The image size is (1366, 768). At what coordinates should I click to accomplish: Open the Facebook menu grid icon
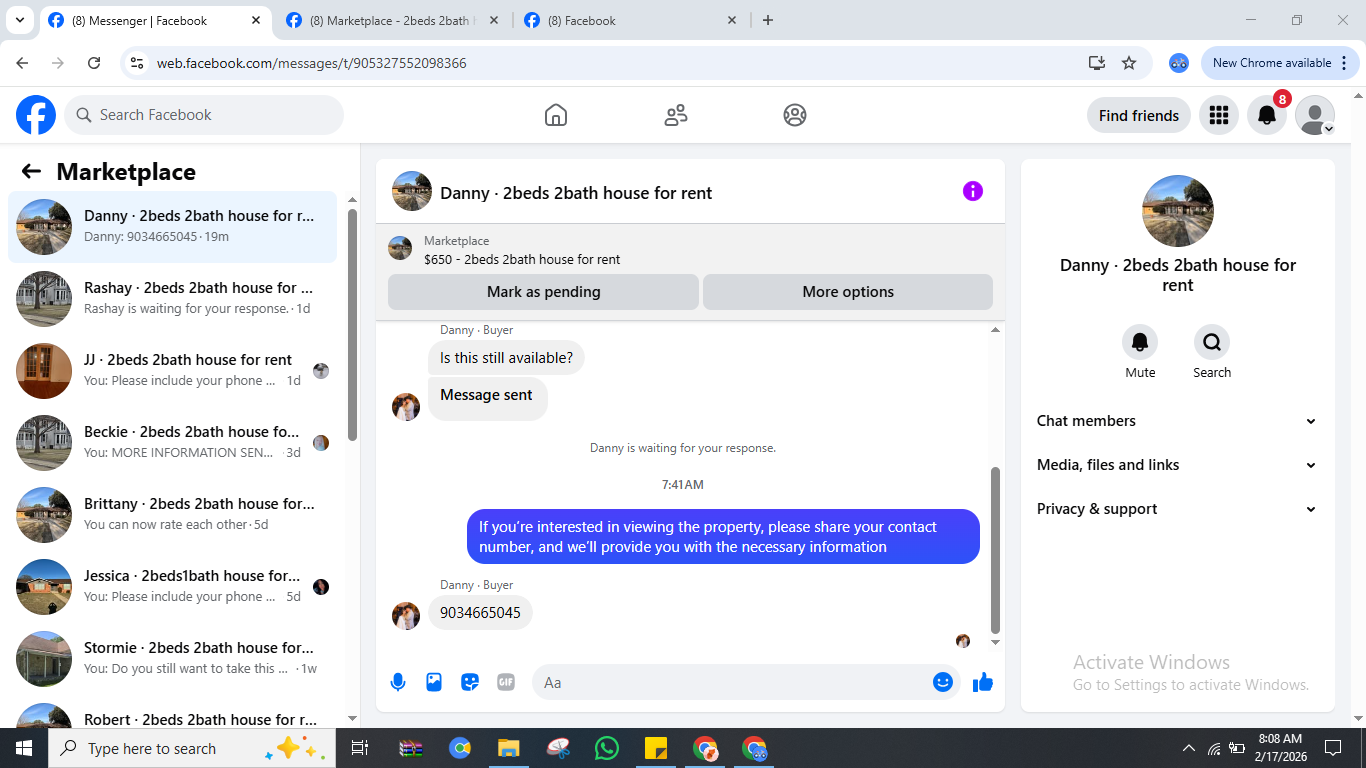click(x=1218, y=115)
